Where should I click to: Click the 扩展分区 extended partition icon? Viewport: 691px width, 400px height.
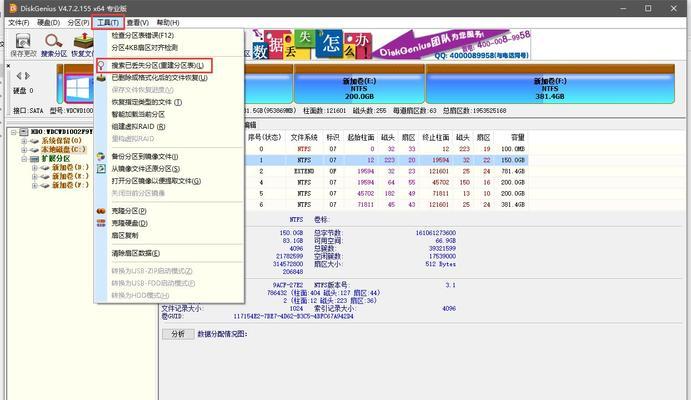coord(34,159)
